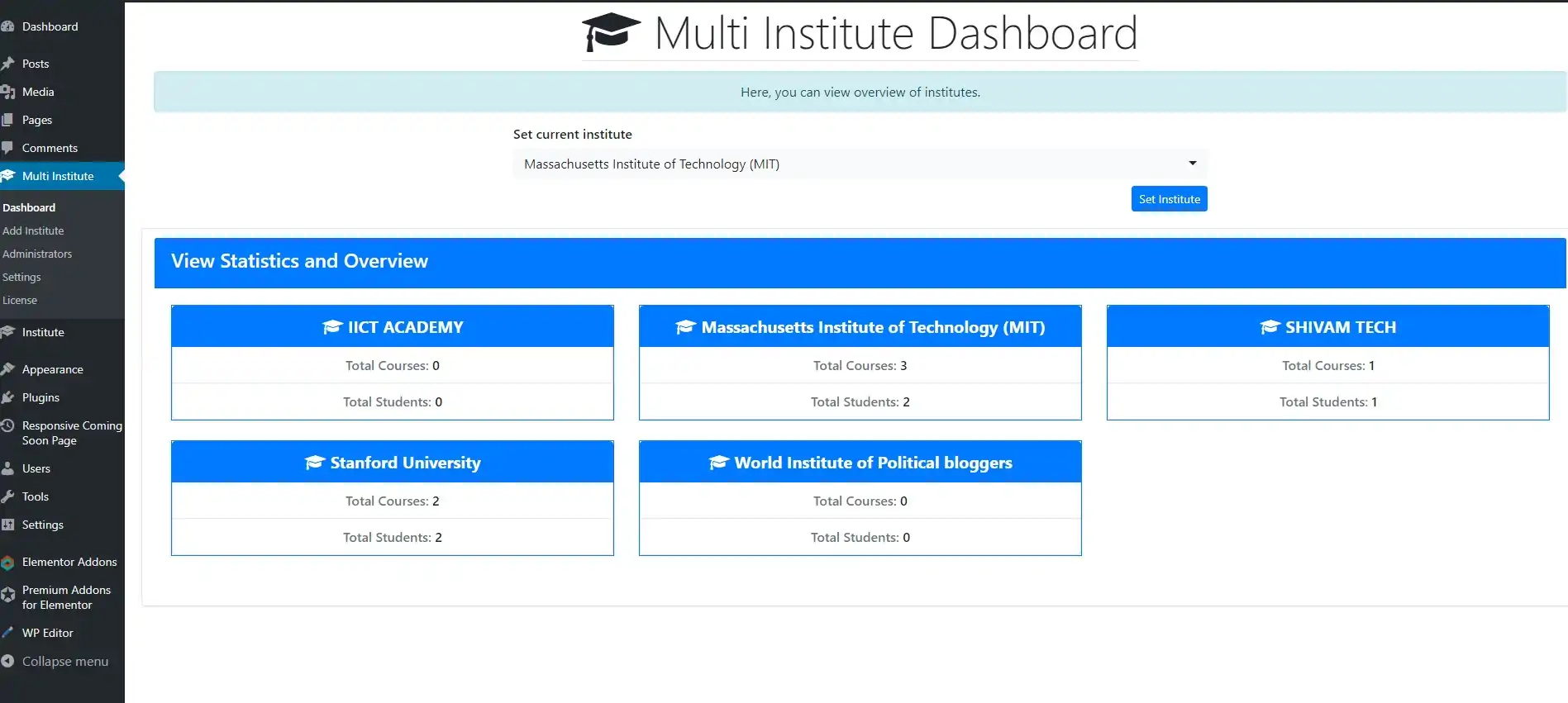The image size is (1568, 703).
Task: Click the Users person icon
Action: (x=7, y=468)
